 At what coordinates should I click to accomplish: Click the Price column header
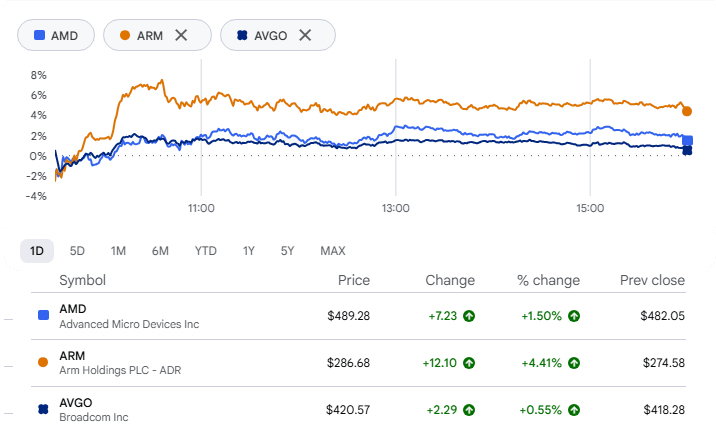[354, 280]
